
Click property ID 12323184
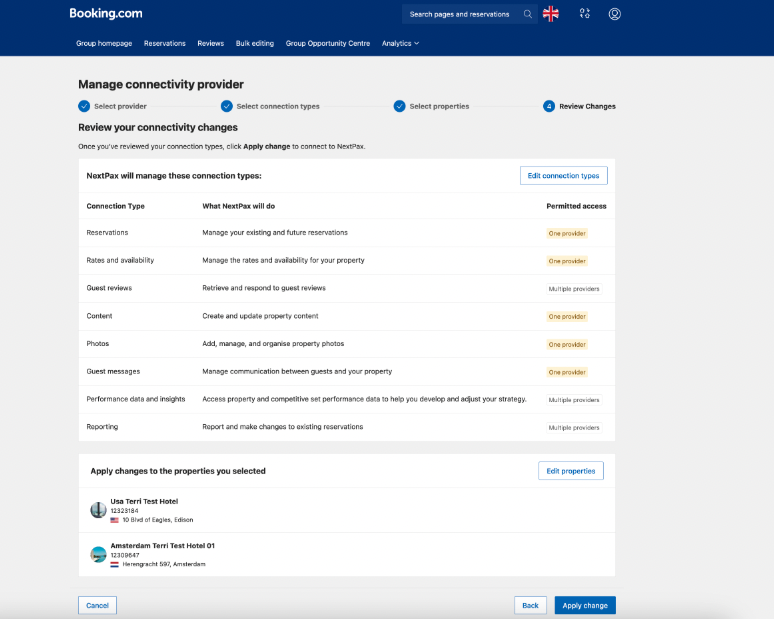(x=124, y=511)
